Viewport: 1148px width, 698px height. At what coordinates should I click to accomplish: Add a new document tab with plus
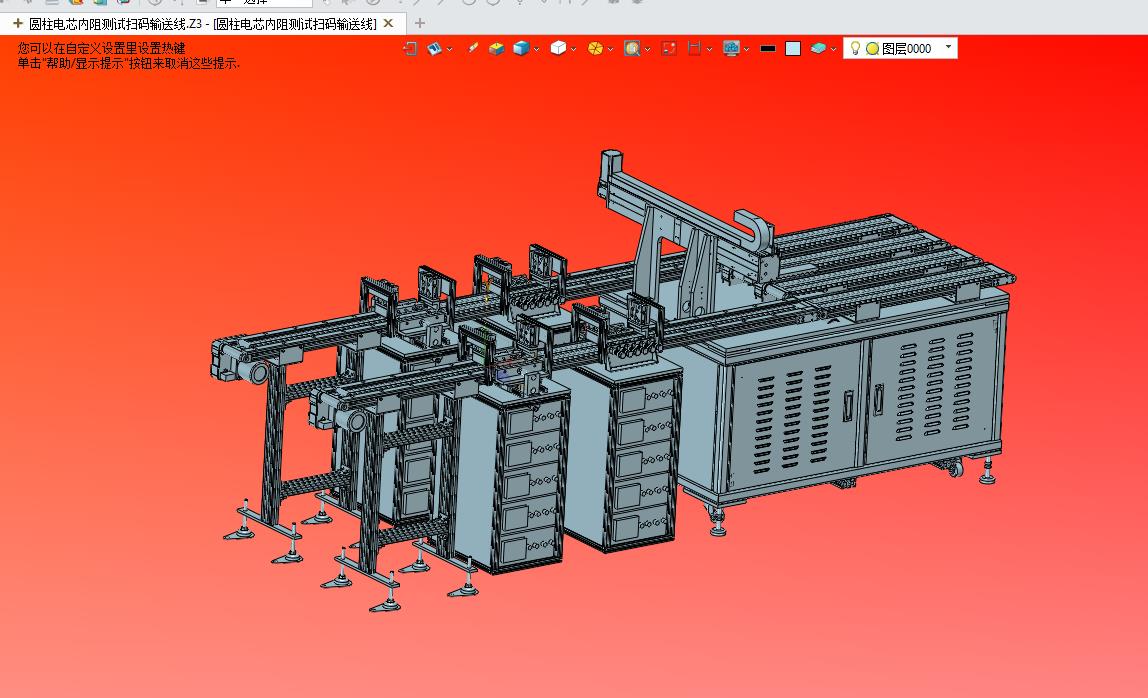(x=420, y=23)
